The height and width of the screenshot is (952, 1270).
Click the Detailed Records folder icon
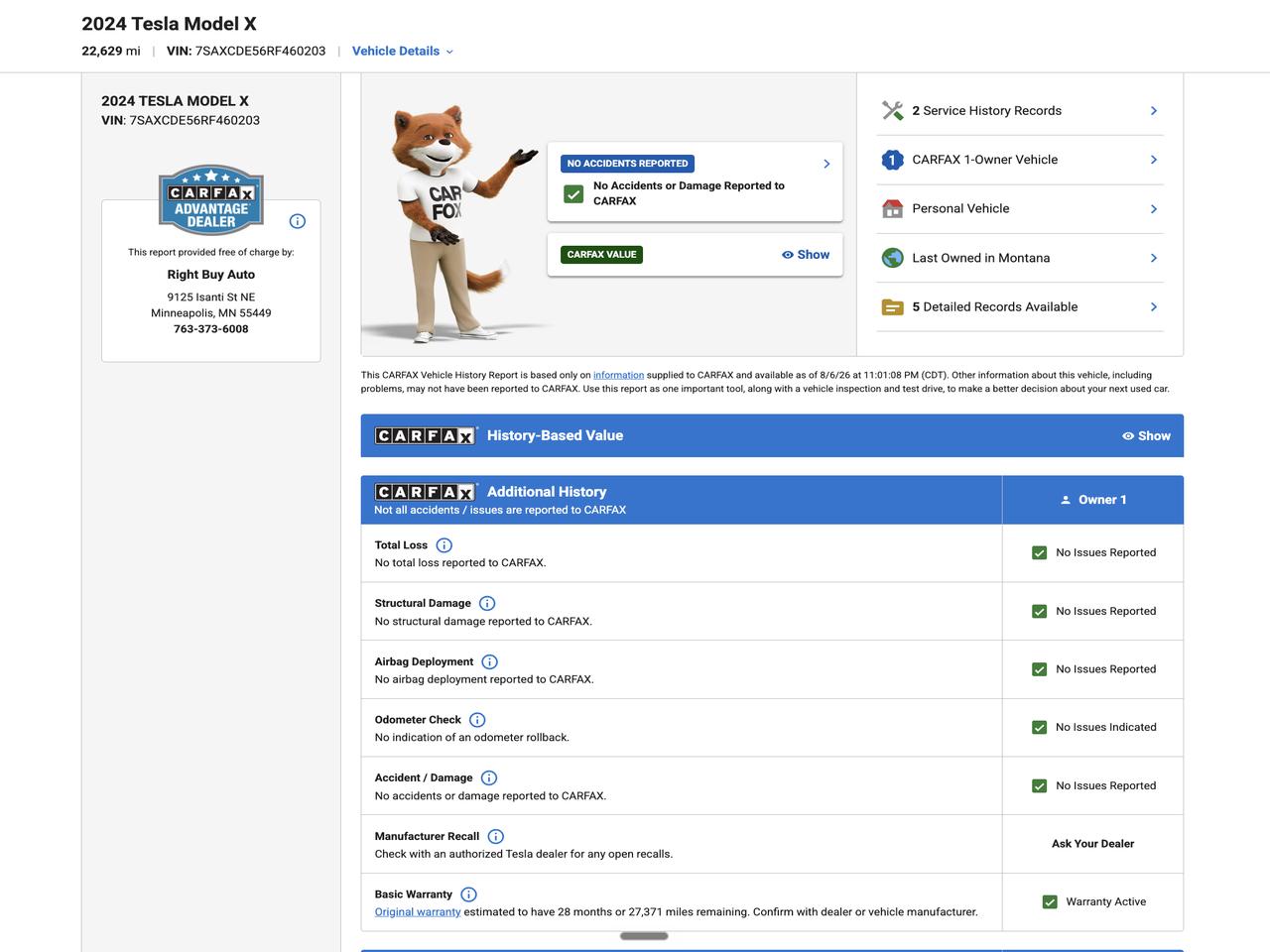tap(892, 307)
